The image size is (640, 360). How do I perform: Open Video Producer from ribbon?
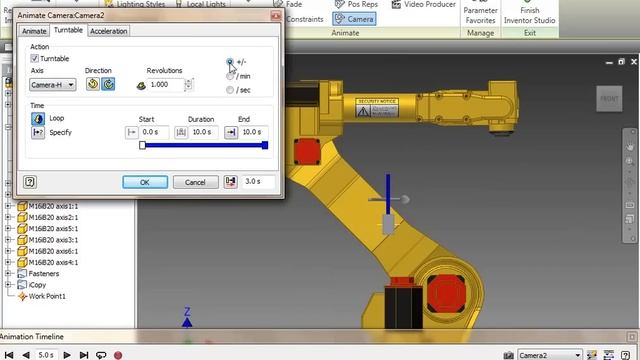423,4
